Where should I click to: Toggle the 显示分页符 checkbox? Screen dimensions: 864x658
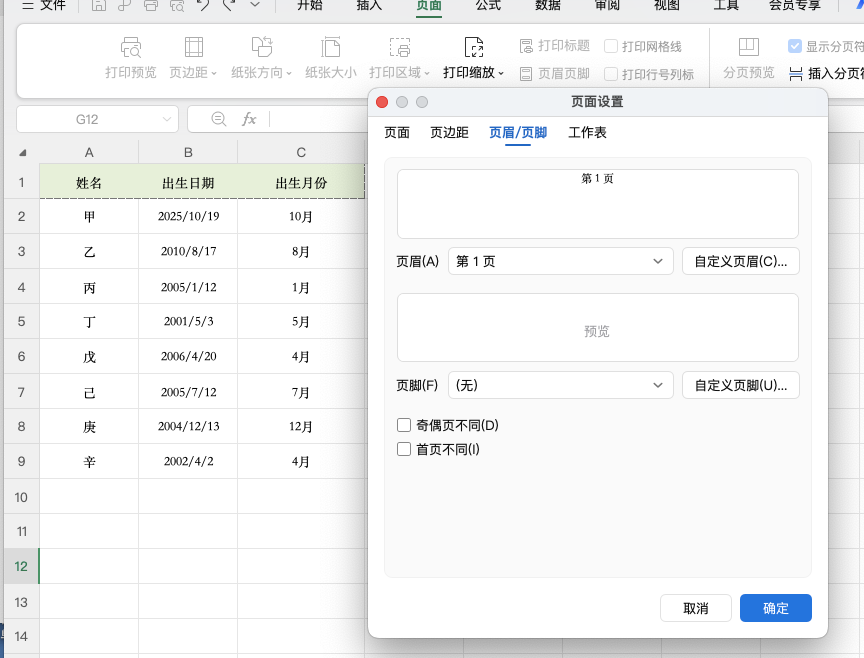coord(794,46)
